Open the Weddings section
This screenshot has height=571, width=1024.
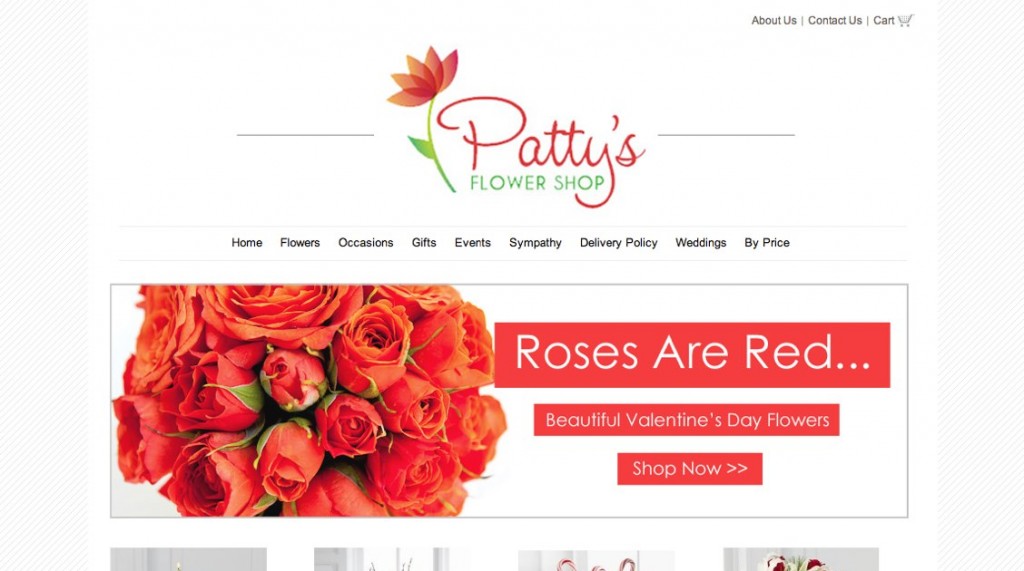point(701,243)
